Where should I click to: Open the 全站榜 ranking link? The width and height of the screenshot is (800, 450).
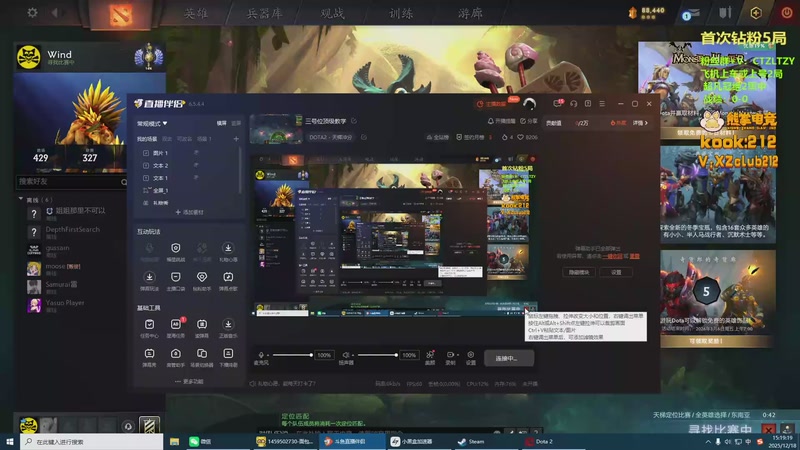(438, 137)
